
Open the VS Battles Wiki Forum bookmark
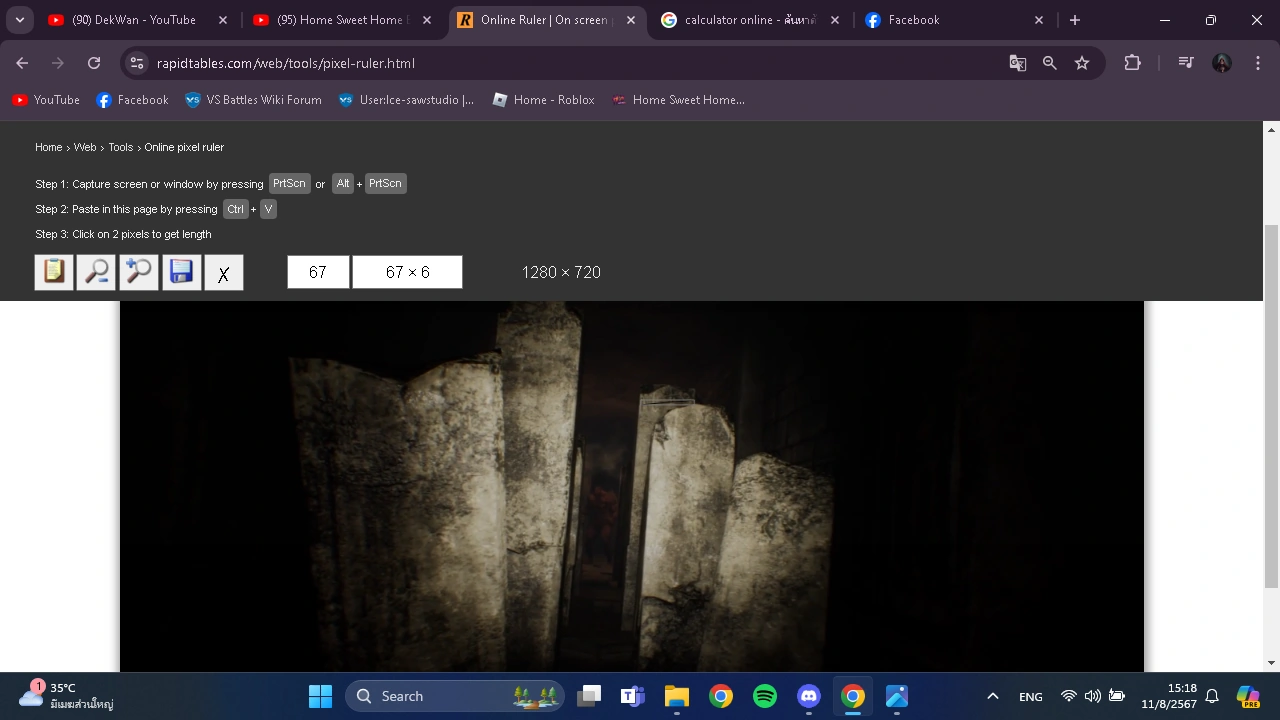(x=253, y=100)
